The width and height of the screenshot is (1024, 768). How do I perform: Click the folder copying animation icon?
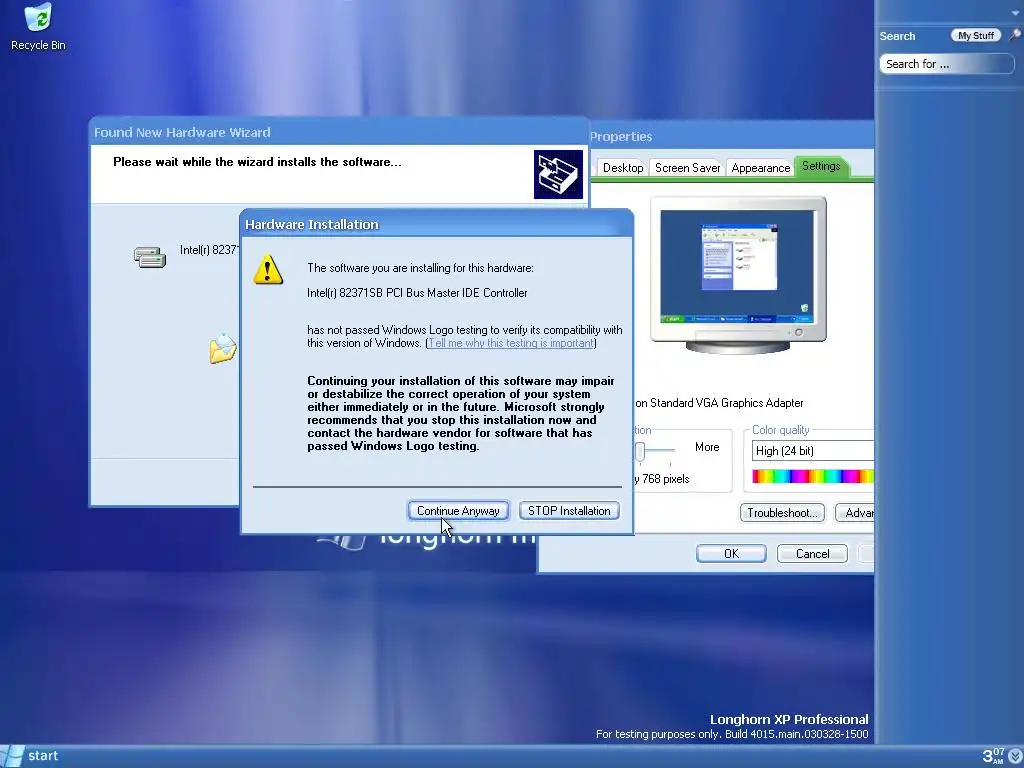[223, 348]
